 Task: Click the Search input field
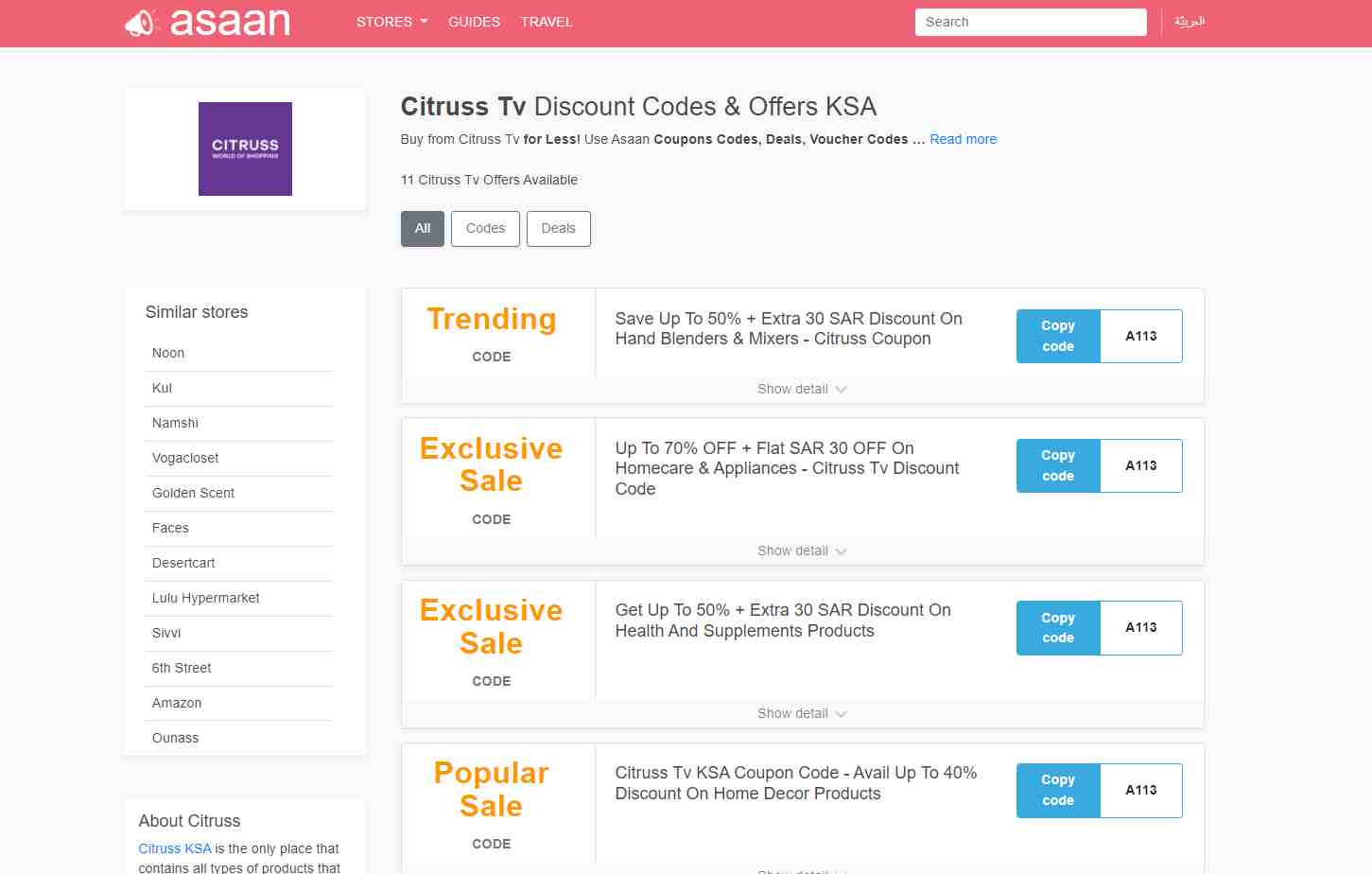pyautogui.click(x=1030, y=22)
